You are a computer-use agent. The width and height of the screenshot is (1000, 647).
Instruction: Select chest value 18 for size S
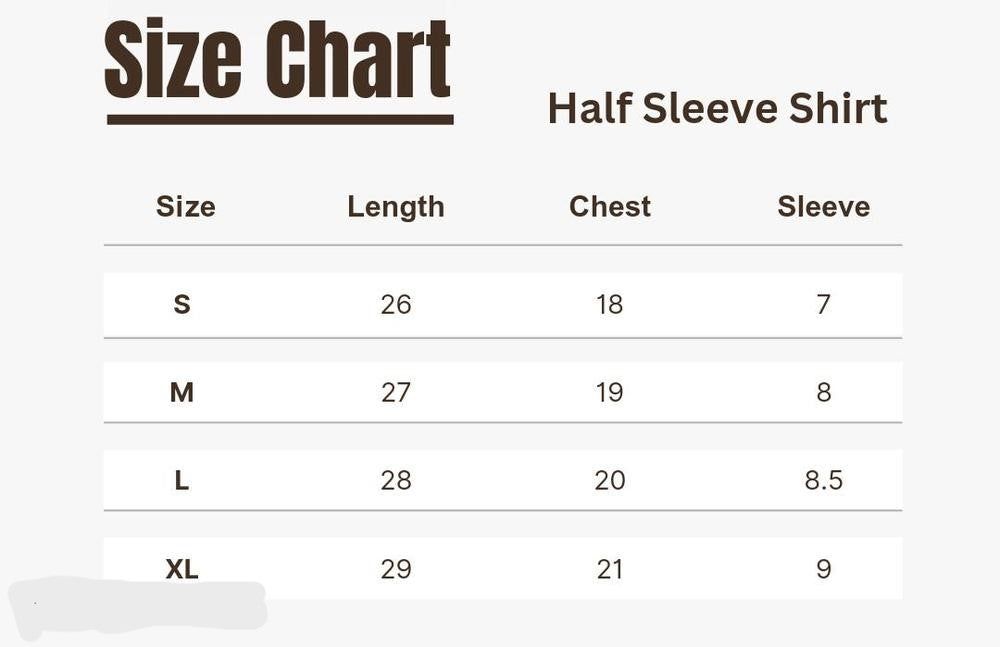pos(609,305)
